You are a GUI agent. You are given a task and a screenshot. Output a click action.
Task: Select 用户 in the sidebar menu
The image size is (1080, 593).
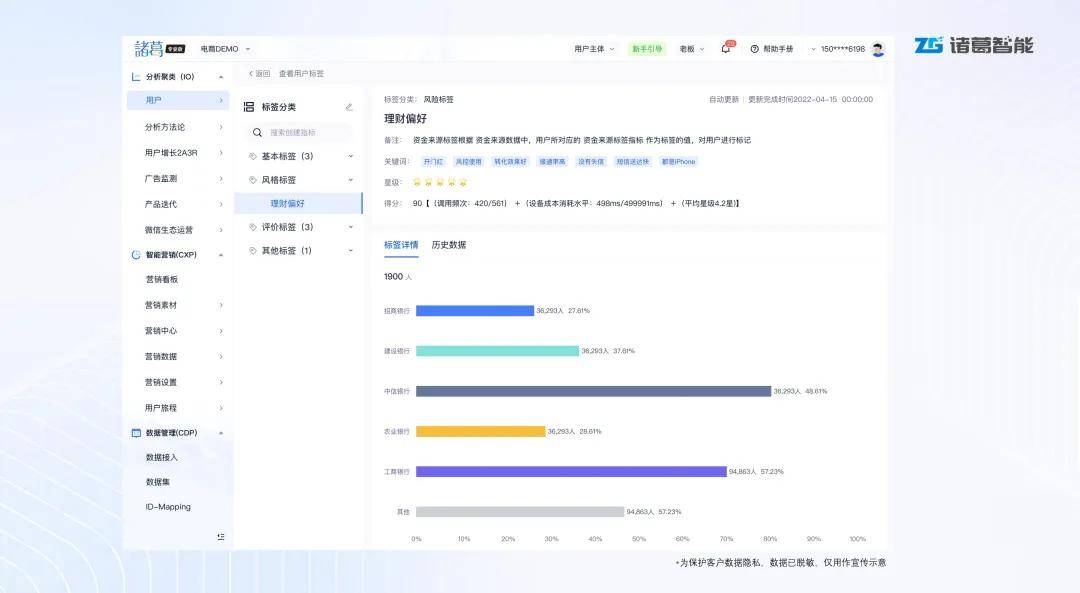click(178, 101)
